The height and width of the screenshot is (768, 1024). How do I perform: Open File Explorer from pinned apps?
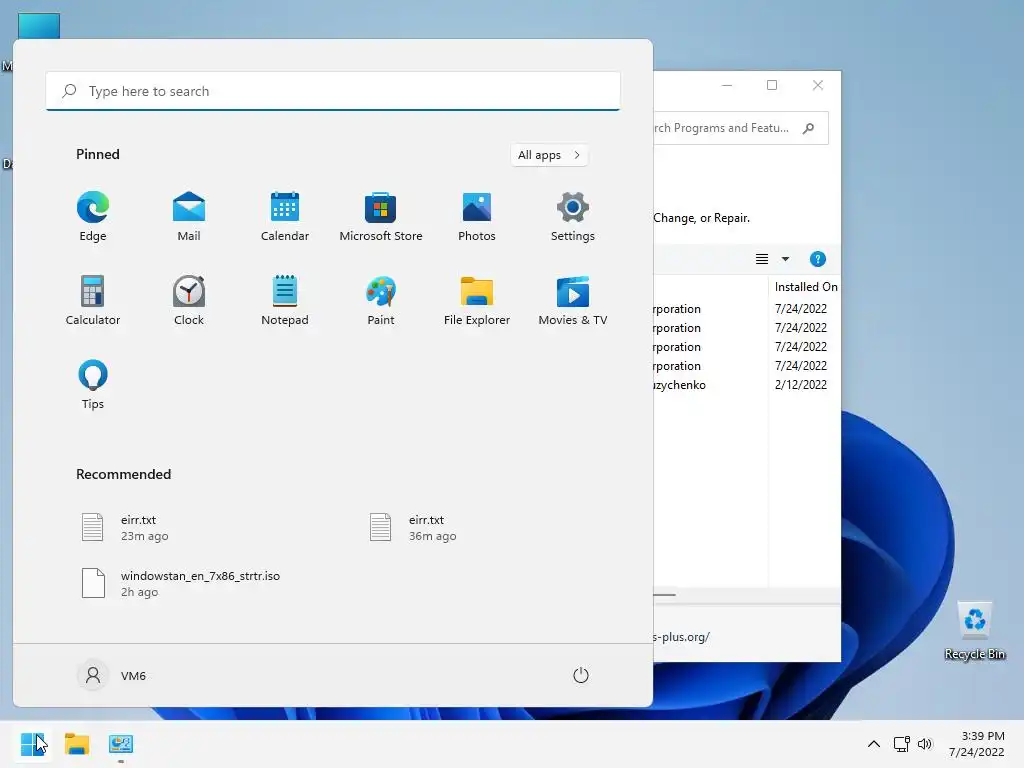tap(477, 300)
